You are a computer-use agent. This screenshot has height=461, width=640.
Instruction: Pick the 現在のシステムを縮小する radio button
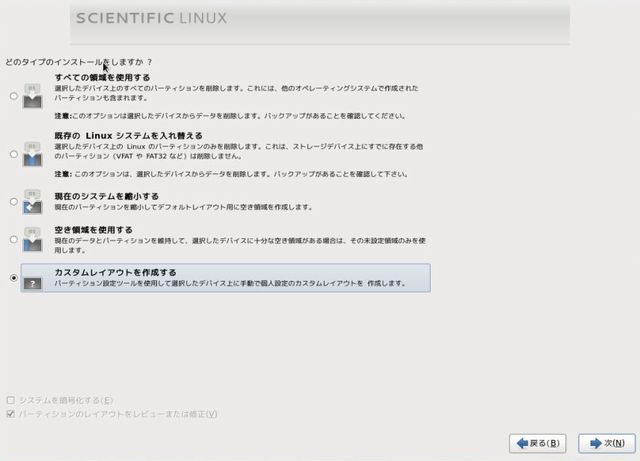click(x=13, y=202)
